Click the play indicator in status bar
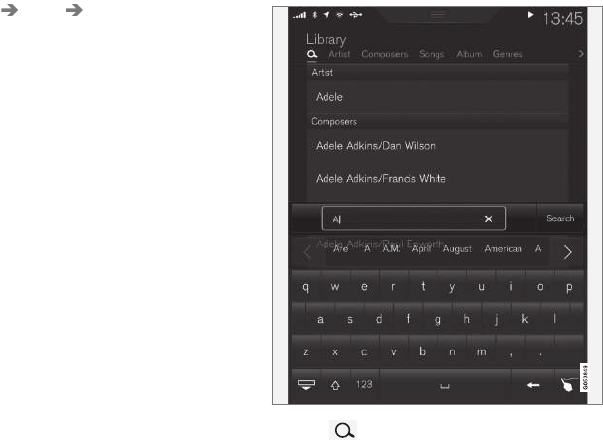The image size is (603, 440). point(530,15)
